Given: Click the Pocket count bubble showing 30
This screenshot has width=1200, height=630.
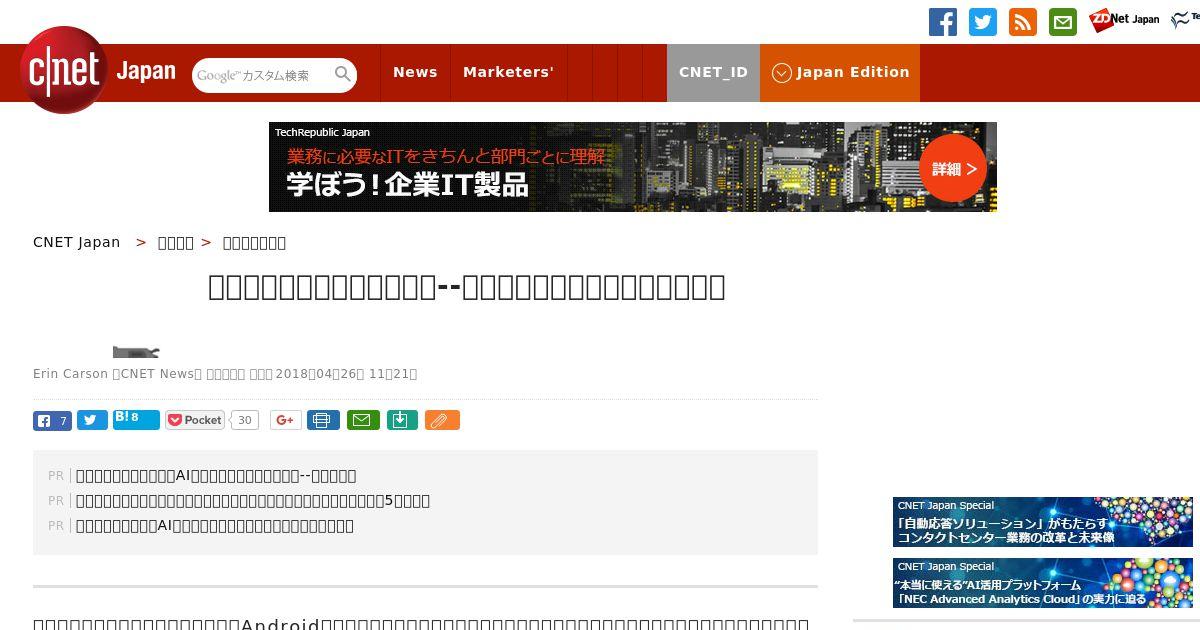Looking at the screenshot, I should (x=244, y=420).
